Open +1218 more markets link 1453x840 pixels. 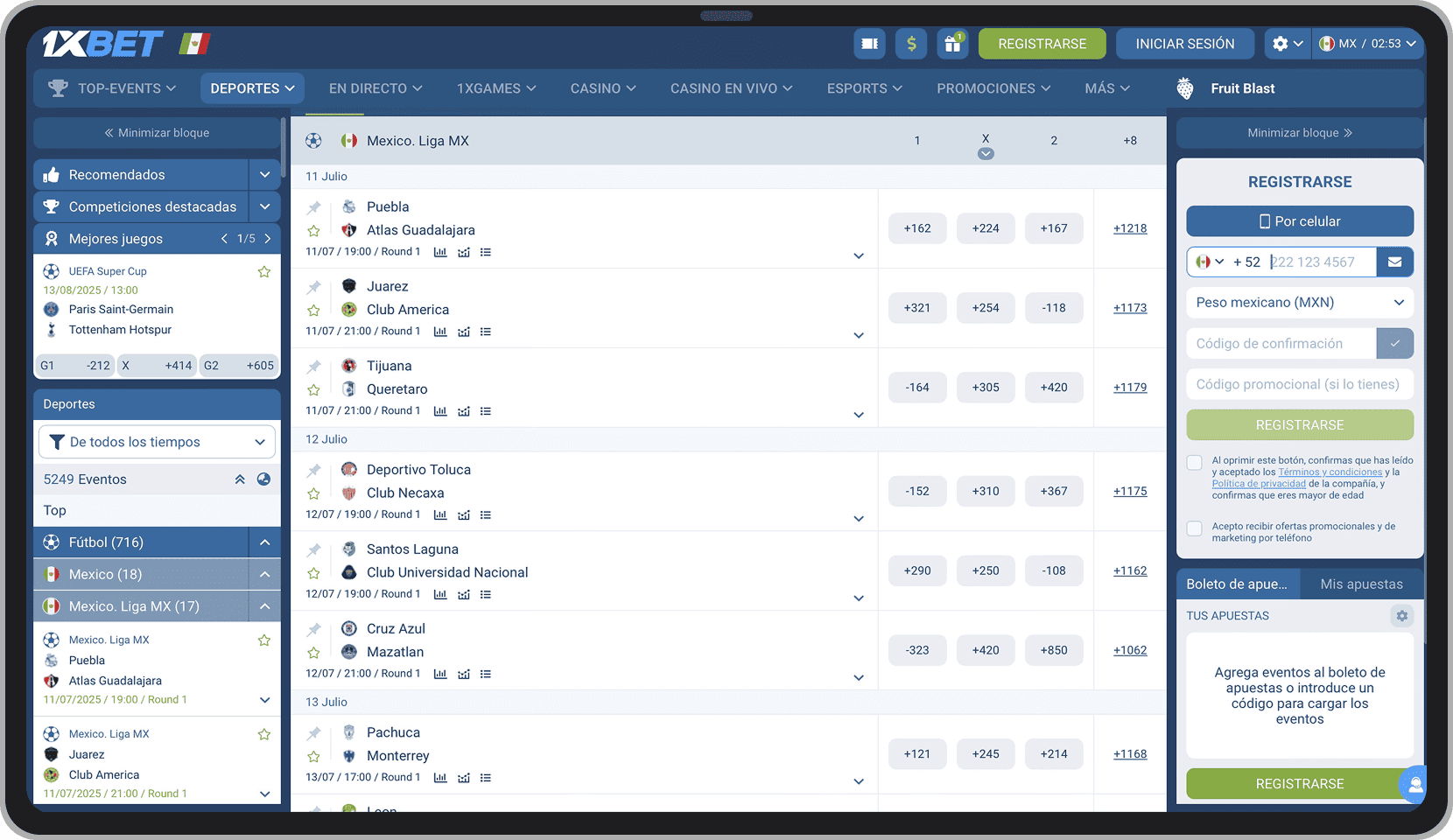[x=1130, y=228]
